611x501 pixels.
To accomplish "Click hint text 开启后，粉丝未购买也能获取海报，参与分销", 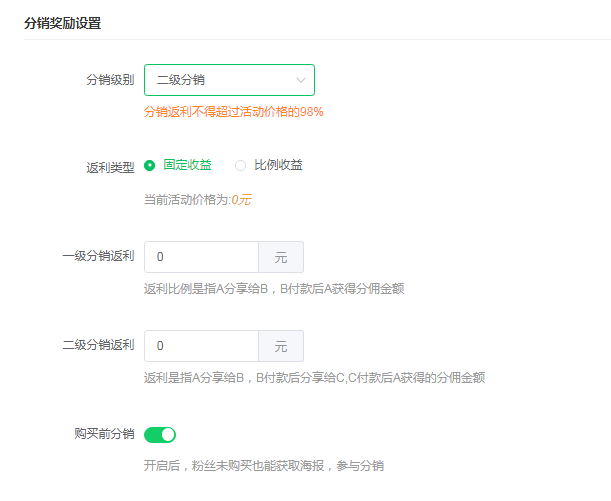I will point(264,466).
